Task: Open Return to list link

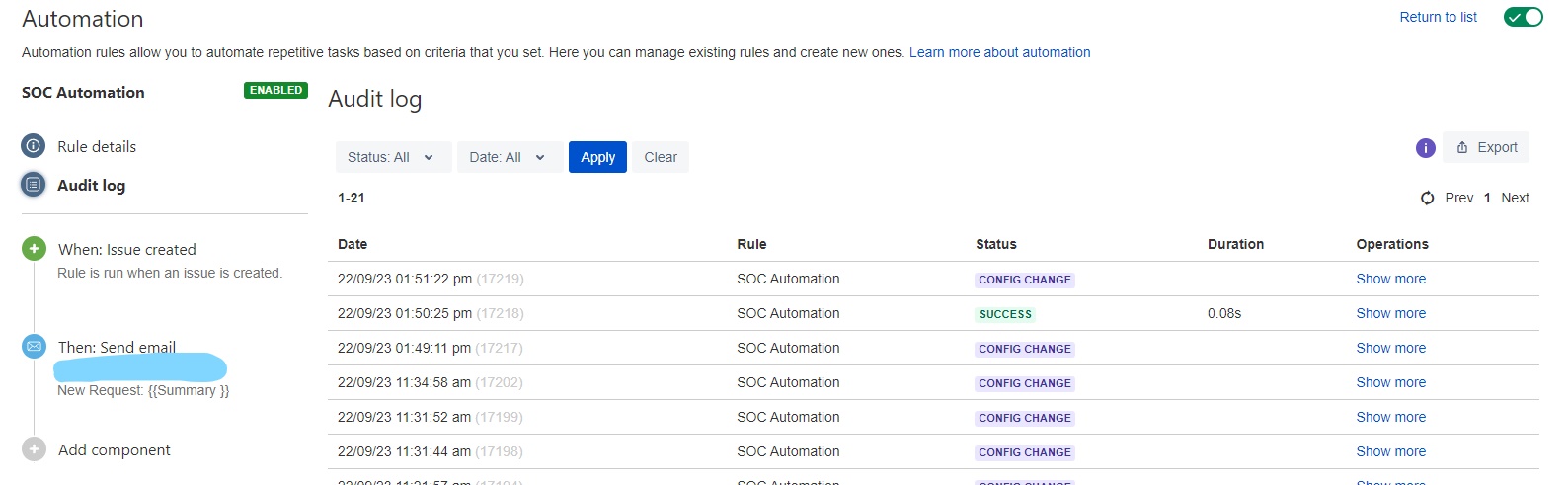Action: click(1438, 17)
